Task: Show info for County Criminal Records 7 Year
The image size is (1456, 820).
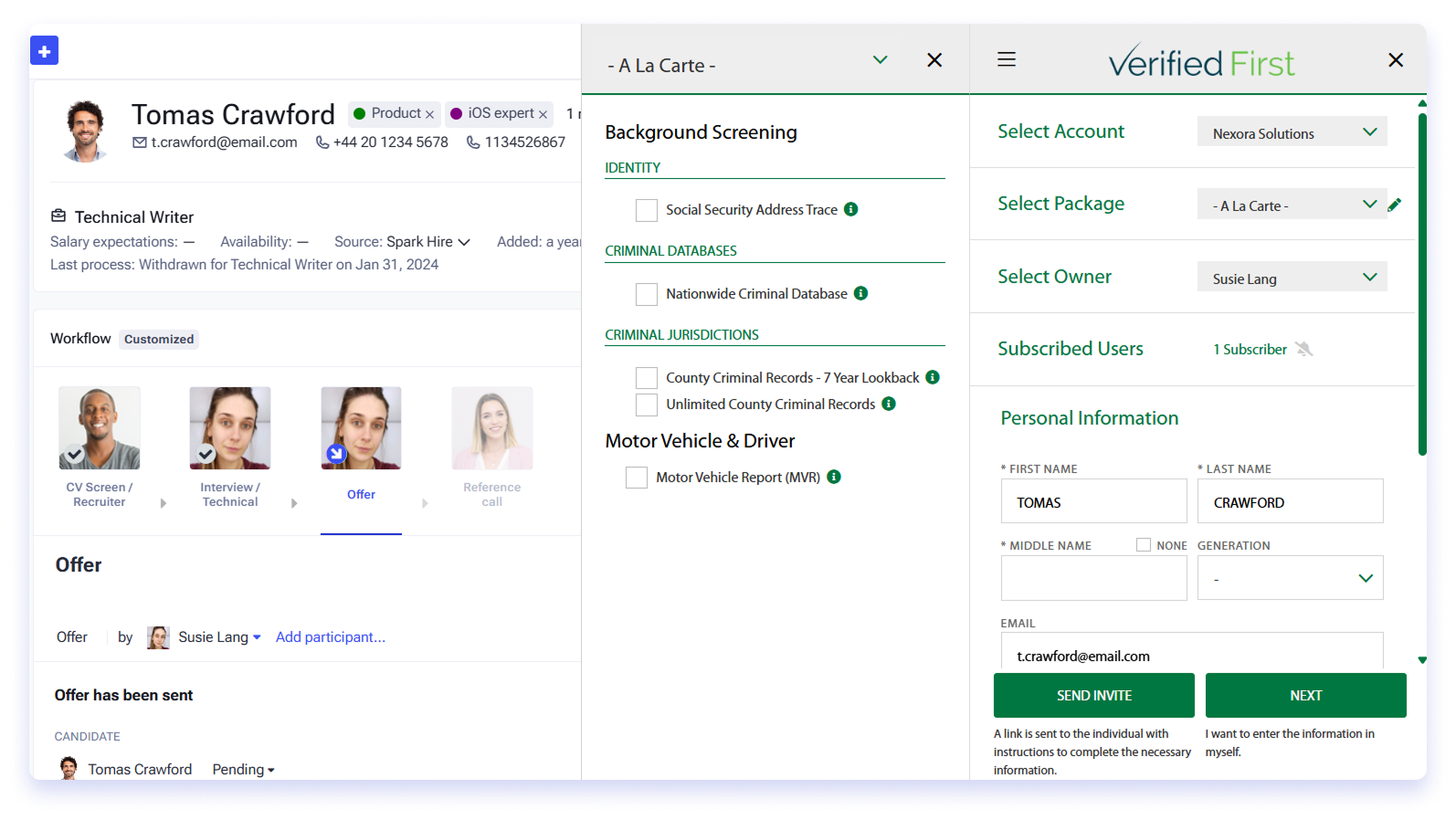Action: coord(933,377)
